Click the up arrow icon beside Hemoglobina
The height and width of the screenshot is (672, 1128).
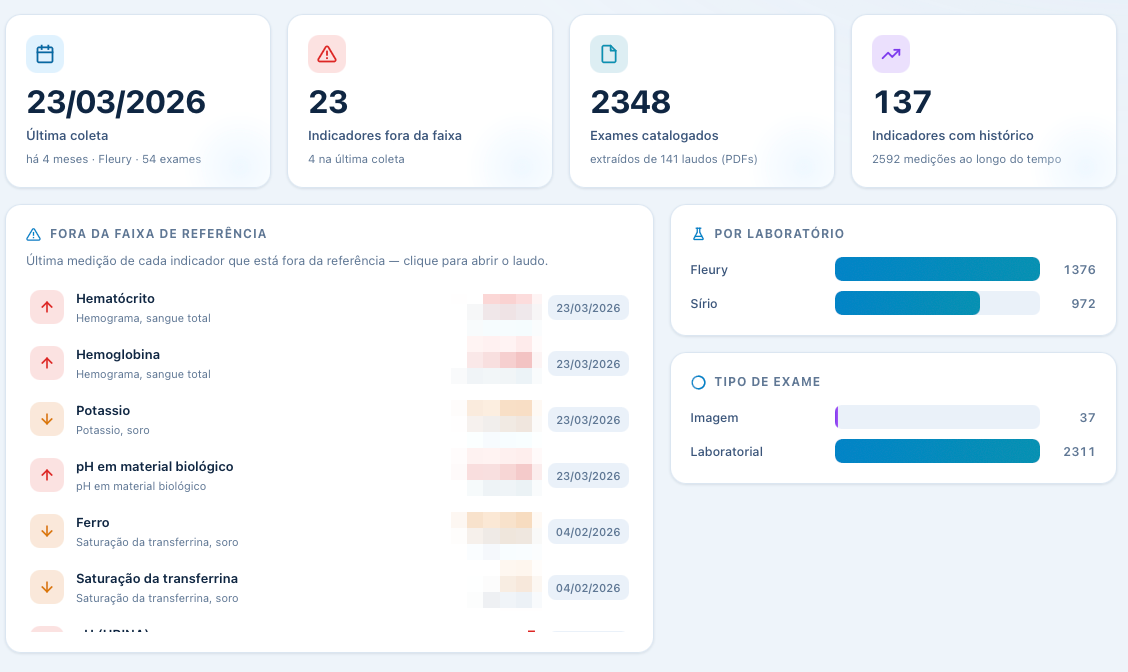47,363
